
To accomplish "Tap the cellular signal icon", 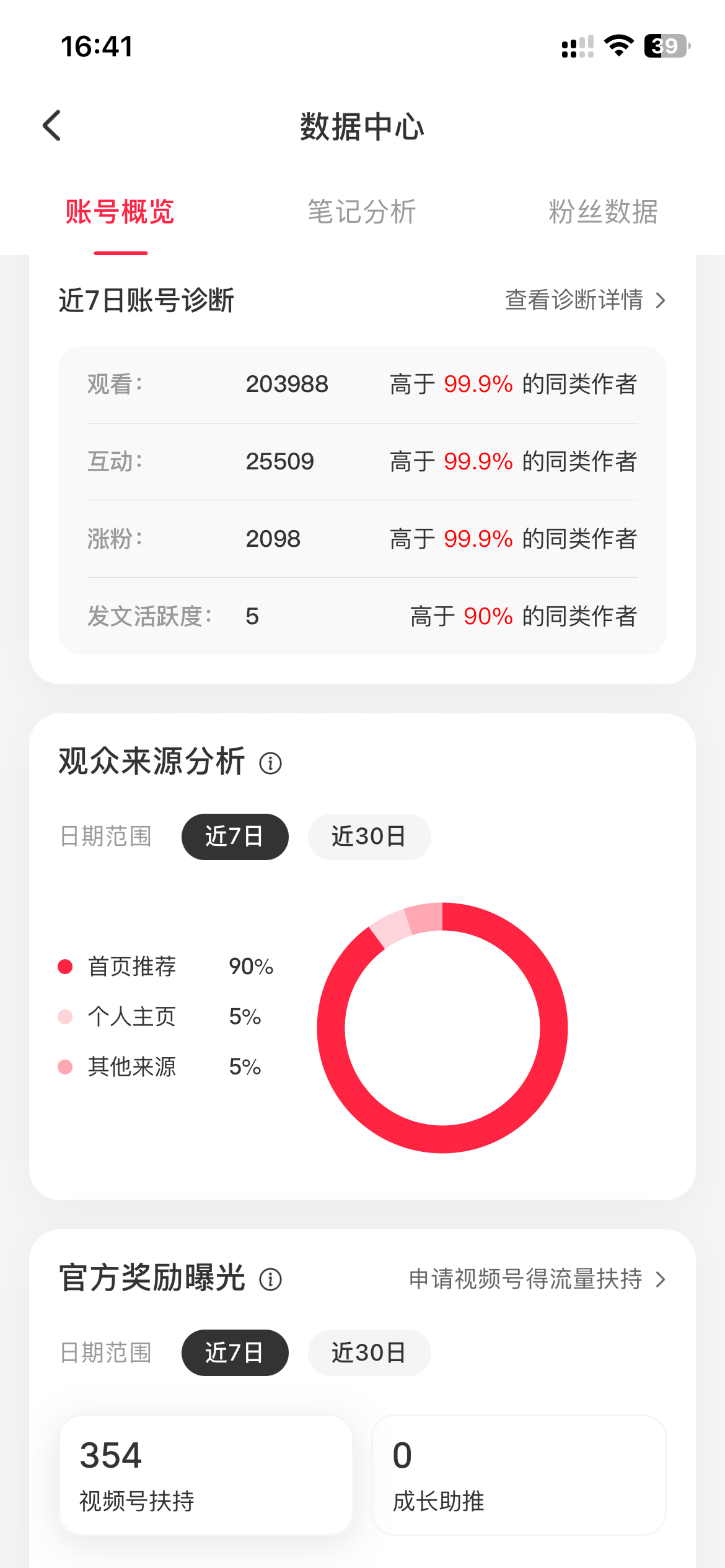I will [578, 46].
